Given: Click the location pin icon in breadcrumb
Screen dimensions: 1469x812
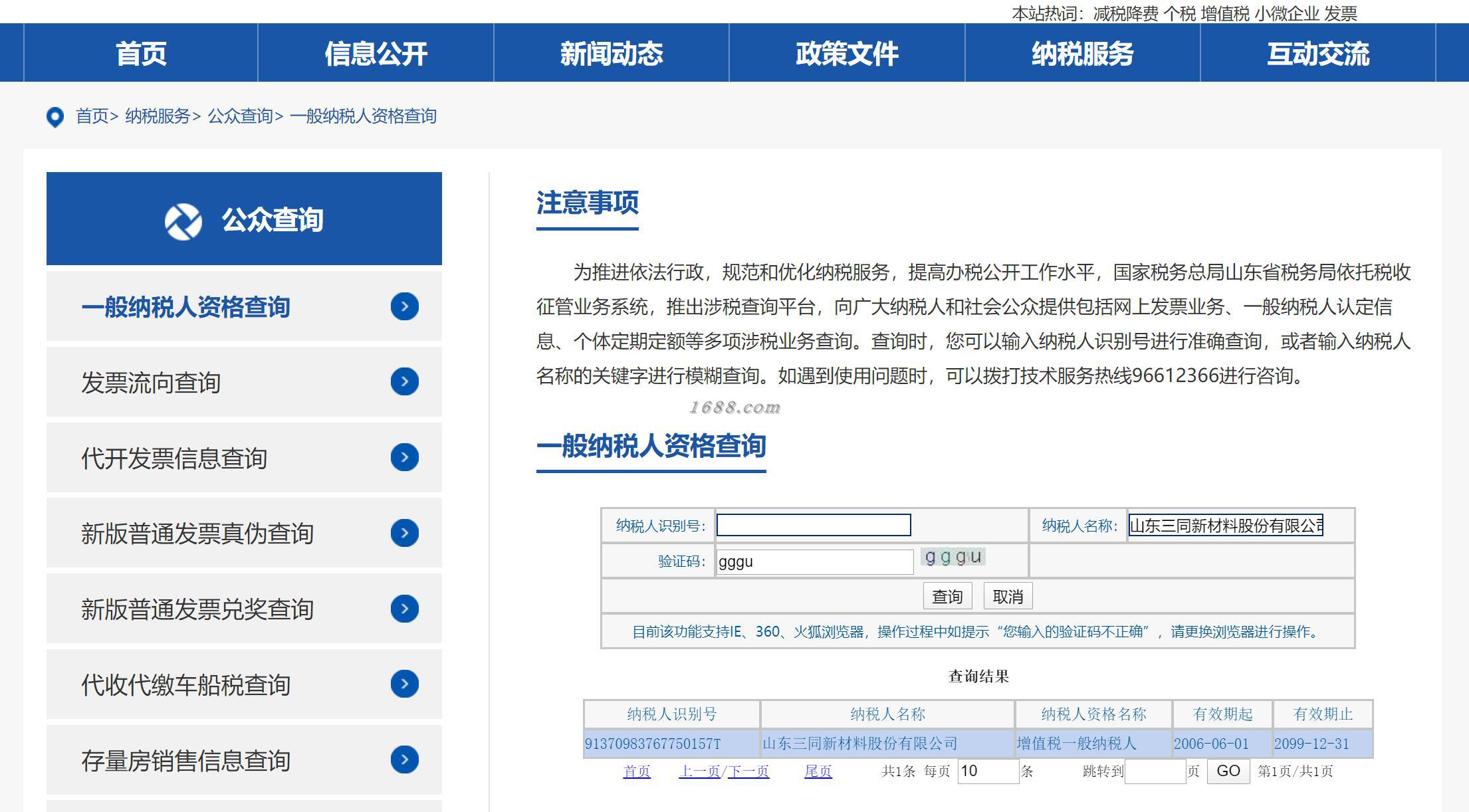Looking at the screenshot, I should 55,117.
